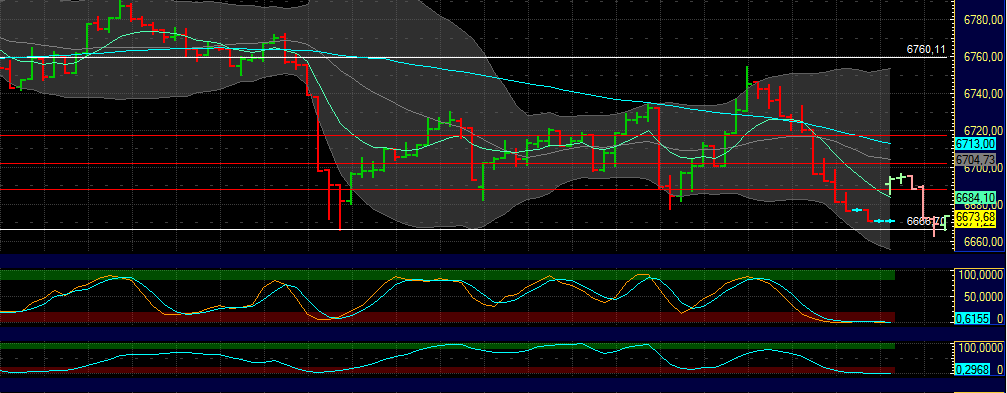This screenshot has width=1007, height=393.
Task: Select the 0,2968 oscillator value tag
Action: (972, 369)
